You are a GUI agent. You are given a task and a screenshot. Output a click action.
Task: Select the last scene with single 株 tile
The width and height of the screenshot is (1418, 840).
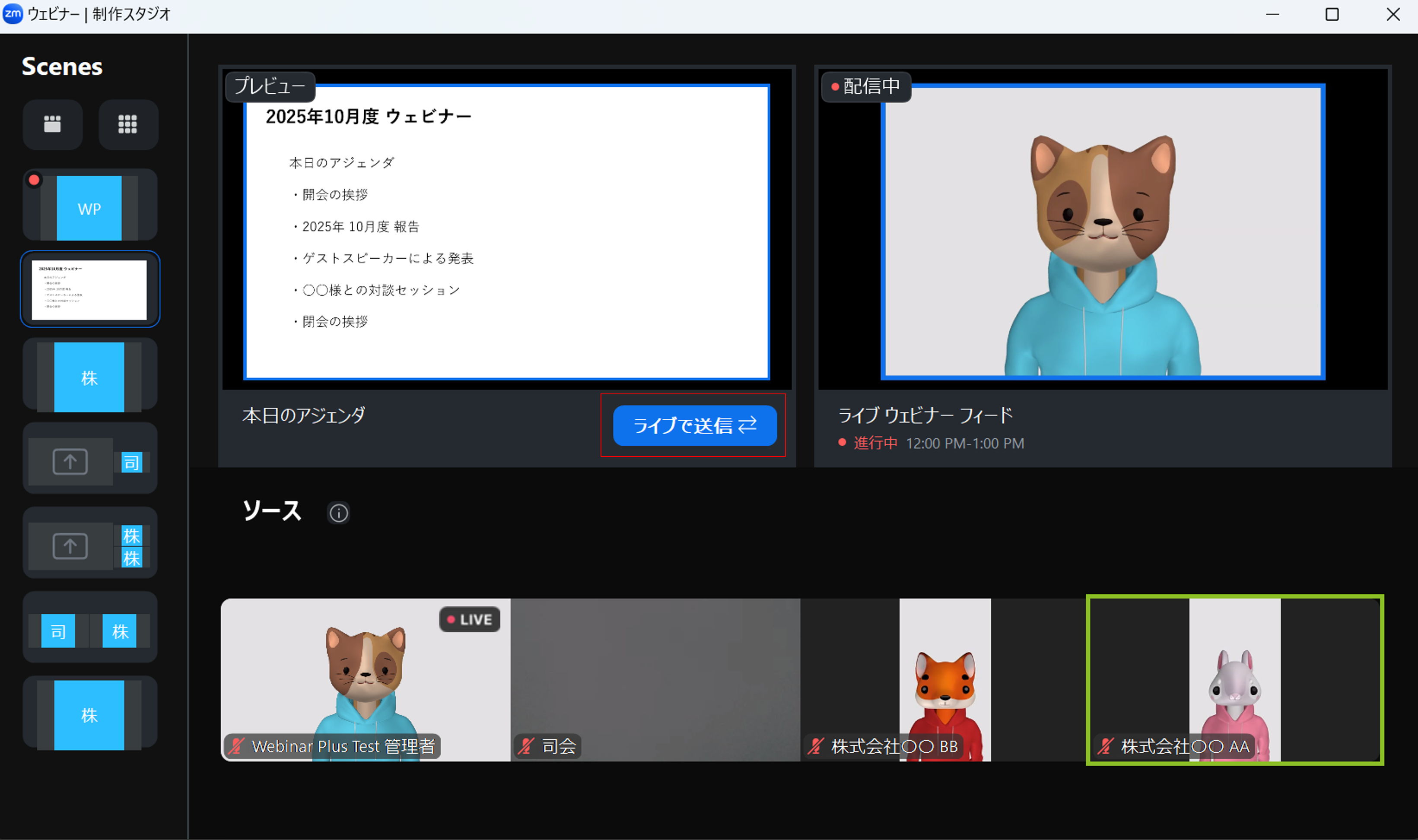tap(90, 713)
